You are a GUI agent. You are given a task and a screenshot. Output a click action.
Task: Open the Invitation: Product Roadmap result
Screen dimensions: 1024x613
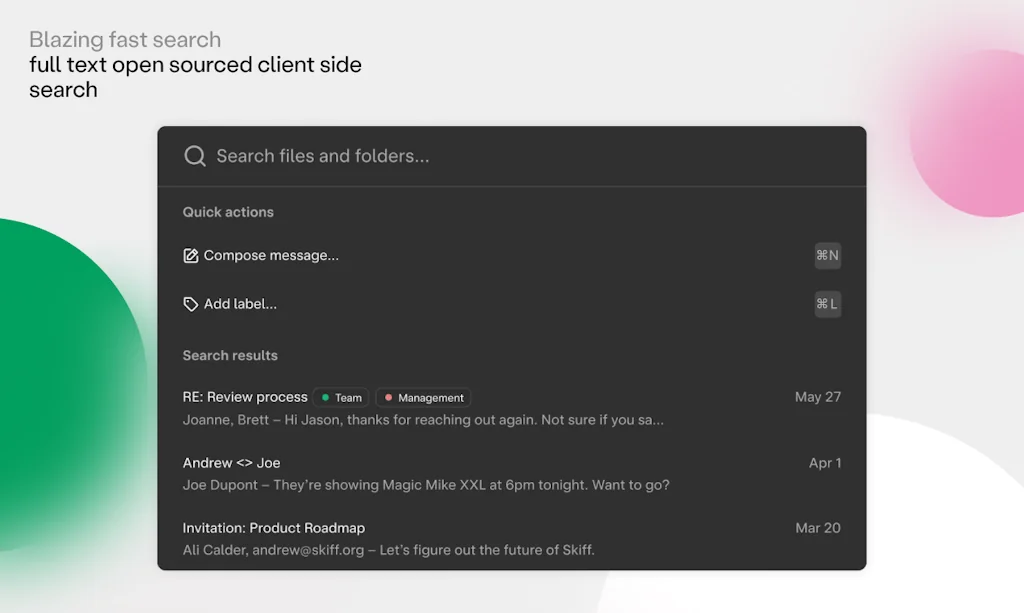click(273, 528)
